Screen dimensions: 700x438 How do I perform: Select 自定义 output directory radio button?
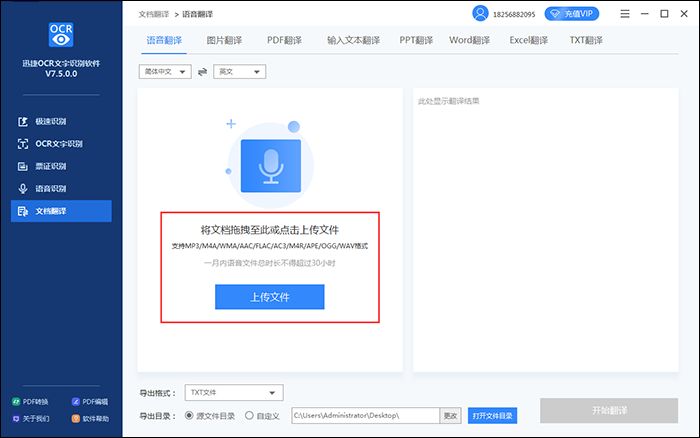point(250,415)
